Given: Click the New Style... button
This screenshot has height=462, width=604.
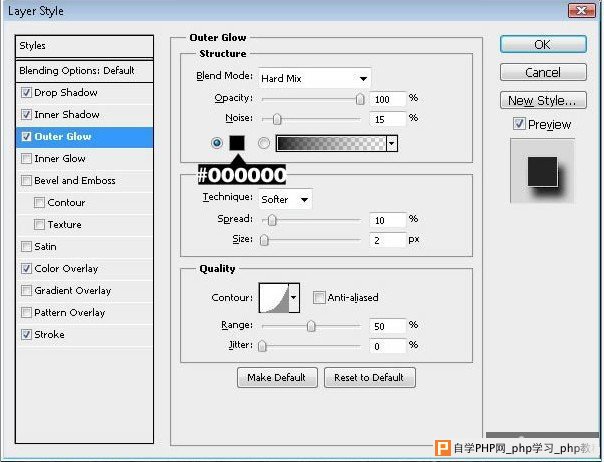Looking at the screenshot, I should click(543, 100).
